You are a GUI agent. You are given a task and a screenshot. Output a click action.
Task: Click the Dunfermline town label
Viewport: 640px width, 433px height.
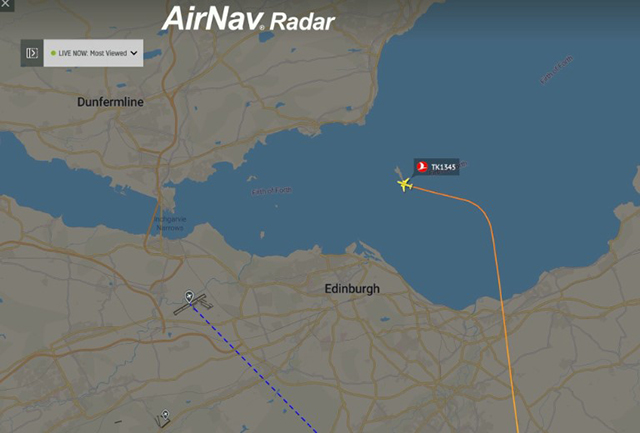(110, 102)
